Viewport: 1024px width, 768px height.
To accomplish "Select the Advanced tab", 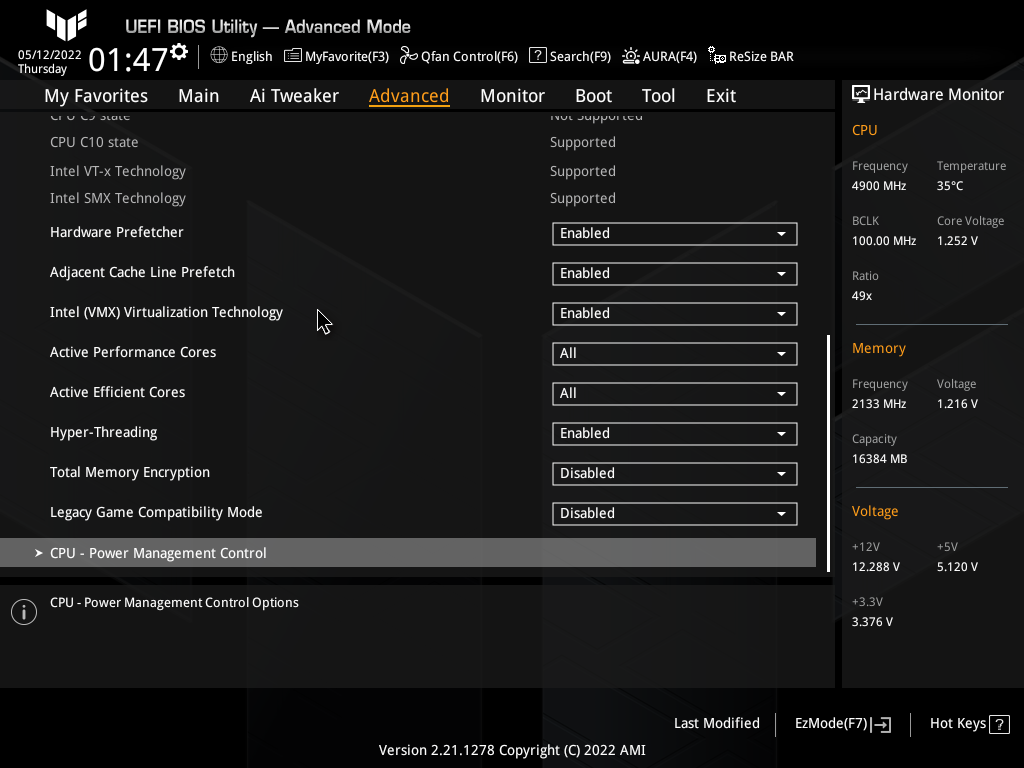I will (x=409, y=96).
